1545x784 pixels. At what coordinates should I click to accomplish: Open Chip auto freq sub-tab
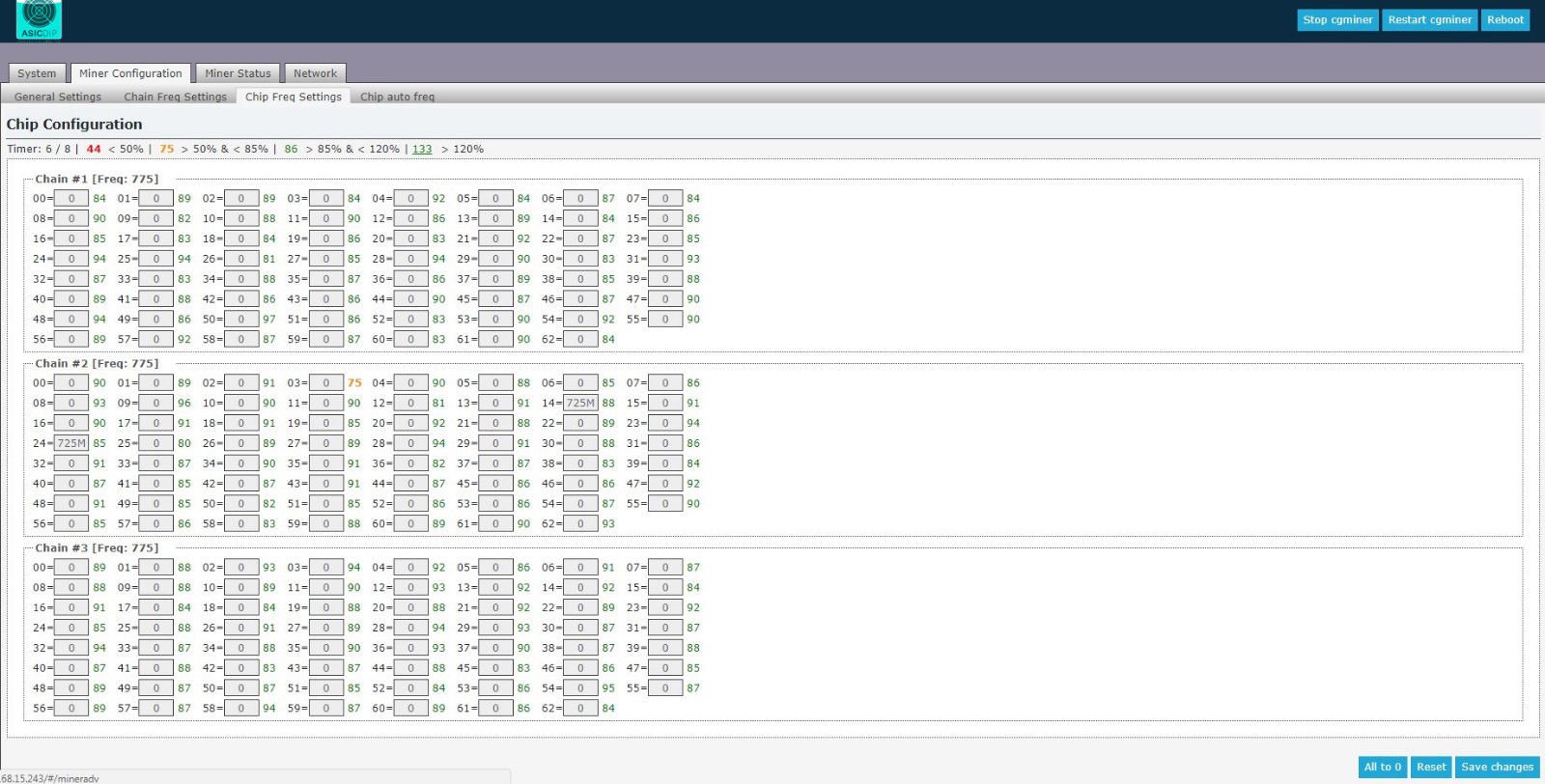coord(397,97)
